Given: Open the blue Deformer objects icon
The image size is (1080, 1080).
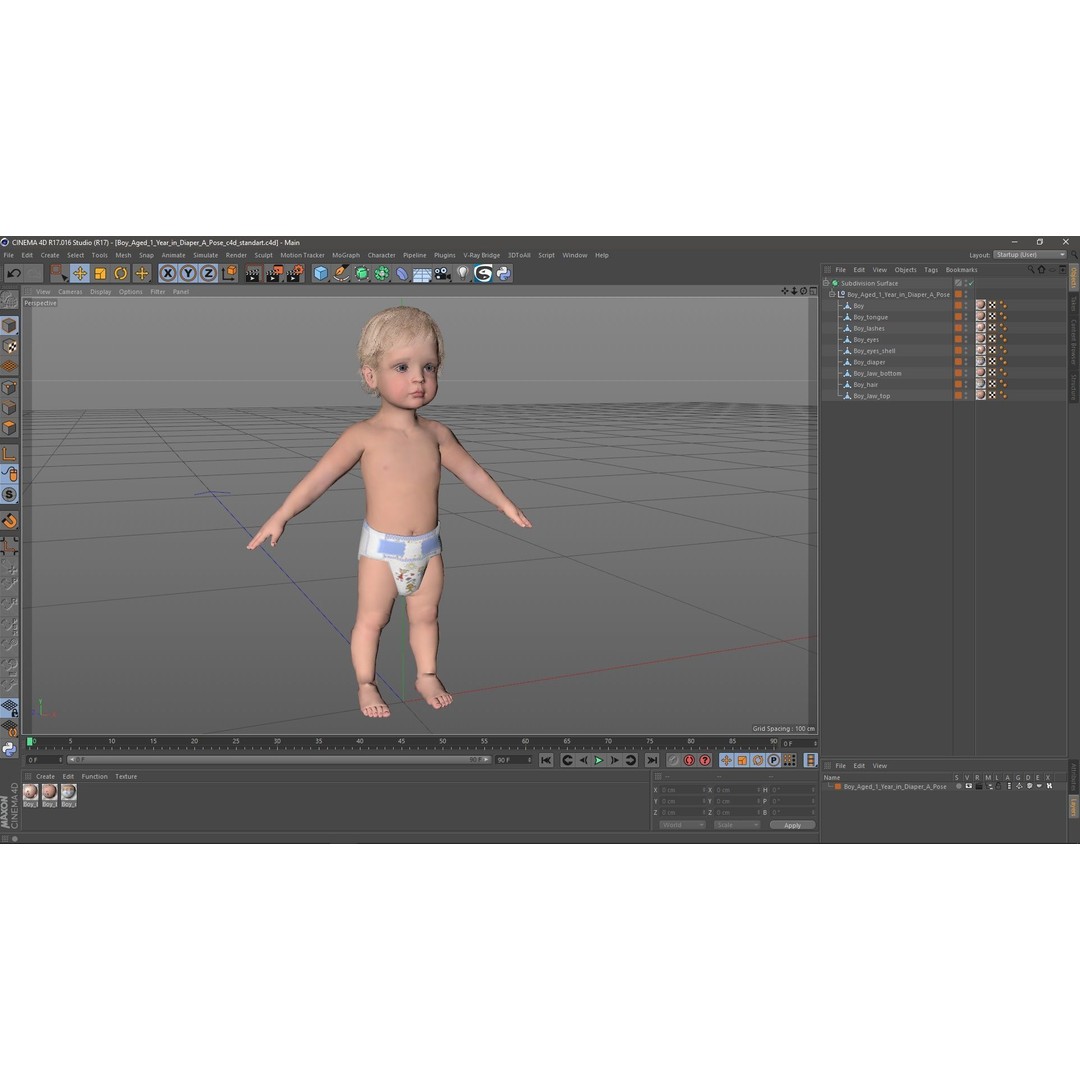Looking at the screenshot, I should 402,274.
